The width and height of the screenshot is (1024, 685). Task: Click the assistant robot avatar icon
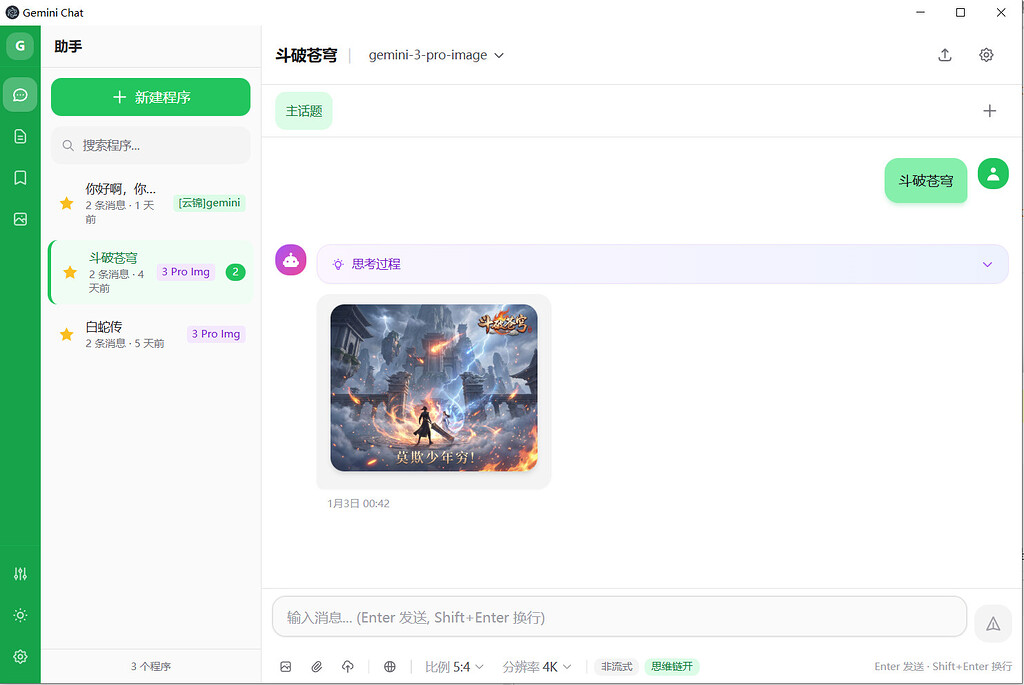pyautogui.click(x=291, y=260)
